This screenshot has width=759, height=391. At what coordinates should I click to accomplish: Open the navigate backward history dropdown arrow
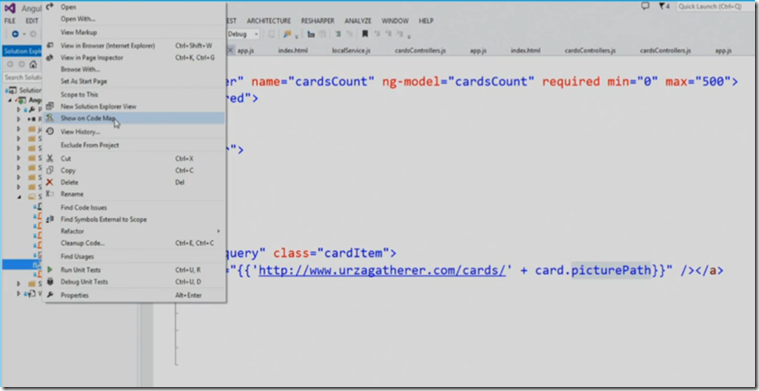coord(24,34)
